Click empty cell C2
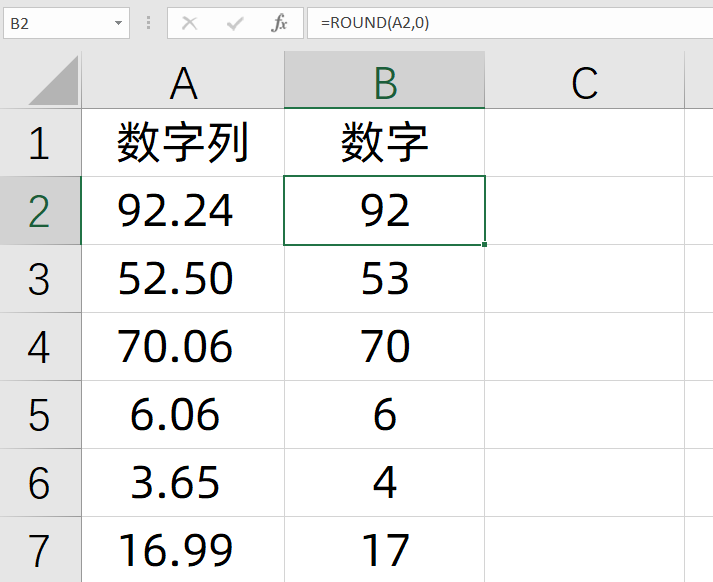713x582 pixels. (585, 211)
